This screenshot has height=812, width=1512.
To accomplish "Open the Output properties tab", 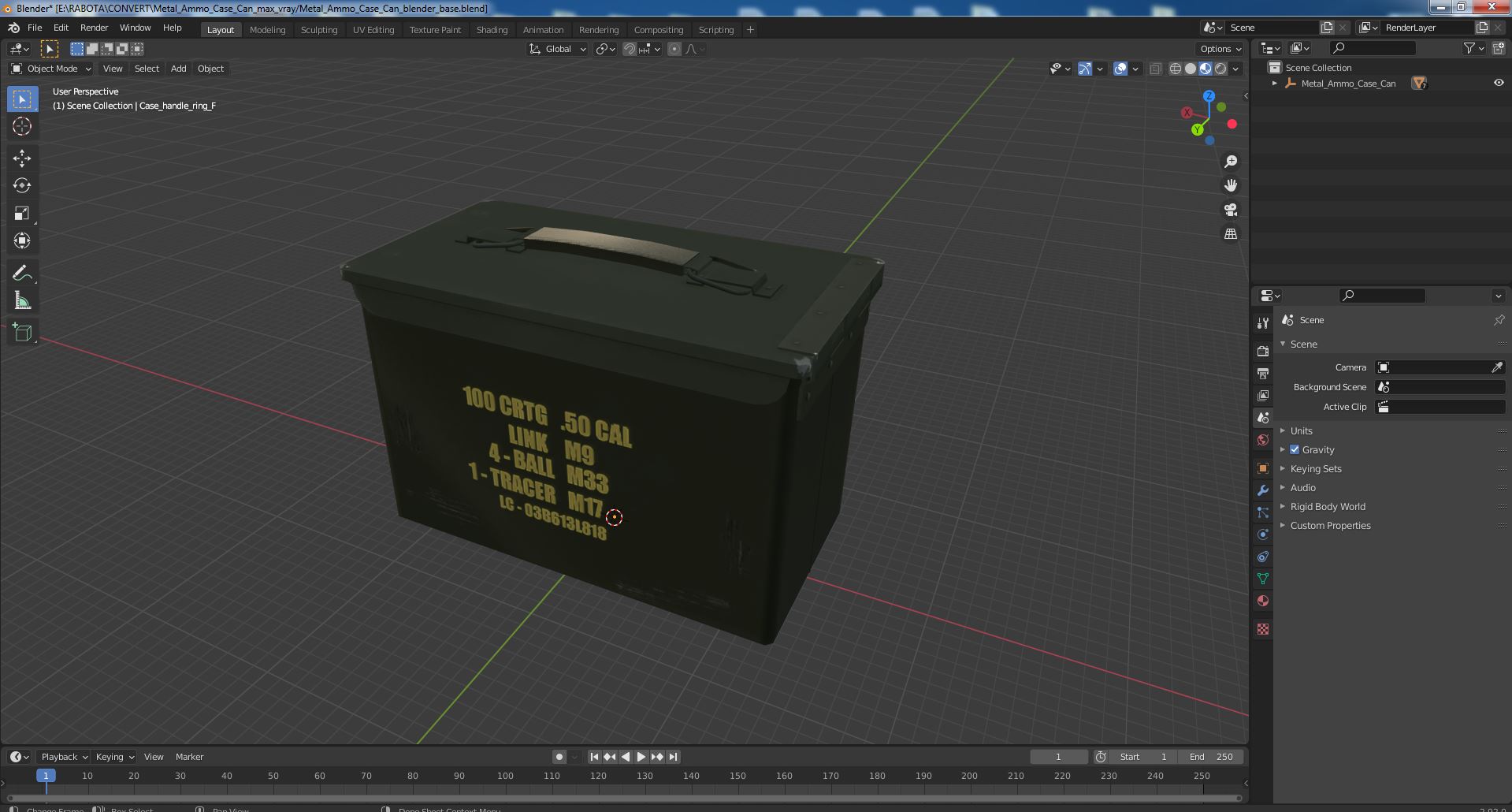I will [1263, 373].
